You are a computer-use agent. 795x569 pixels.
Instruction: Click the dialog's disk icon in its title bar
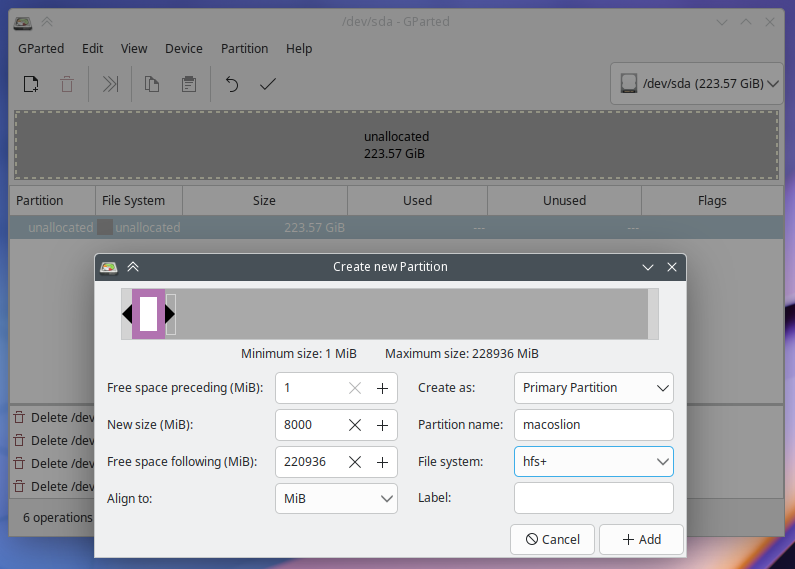point(109,267)
